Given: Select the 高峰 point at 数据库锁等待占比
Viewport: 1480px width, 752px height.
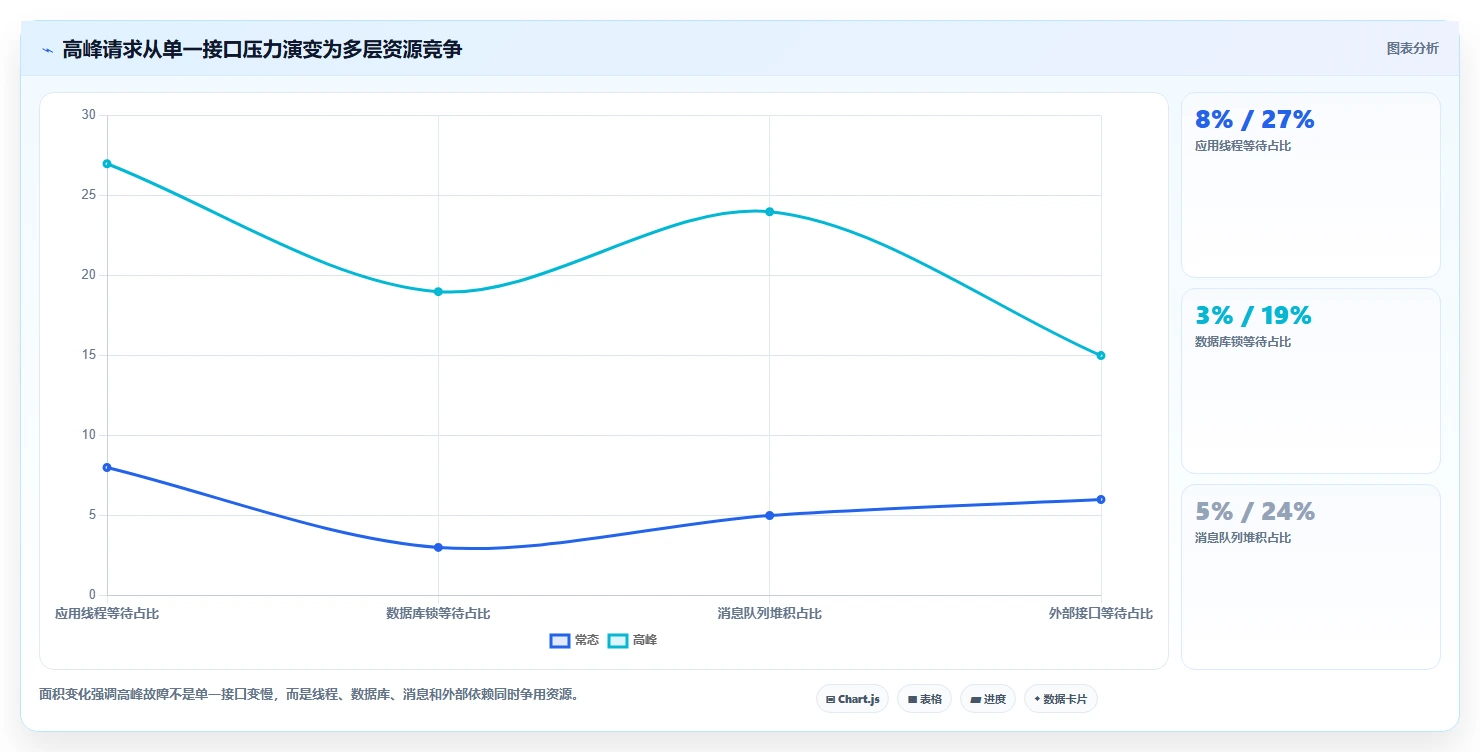Looking at the screenshot, I should (438, 291).
